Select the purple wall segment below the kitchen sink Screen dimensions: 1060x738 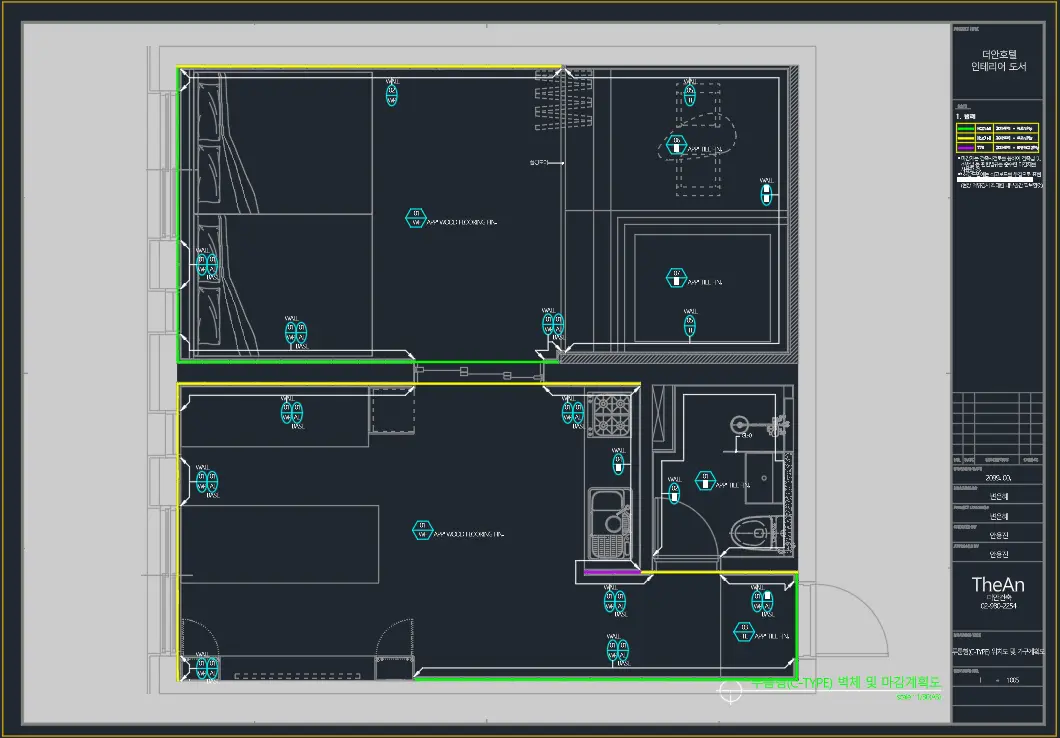click(x=612, y=572)
